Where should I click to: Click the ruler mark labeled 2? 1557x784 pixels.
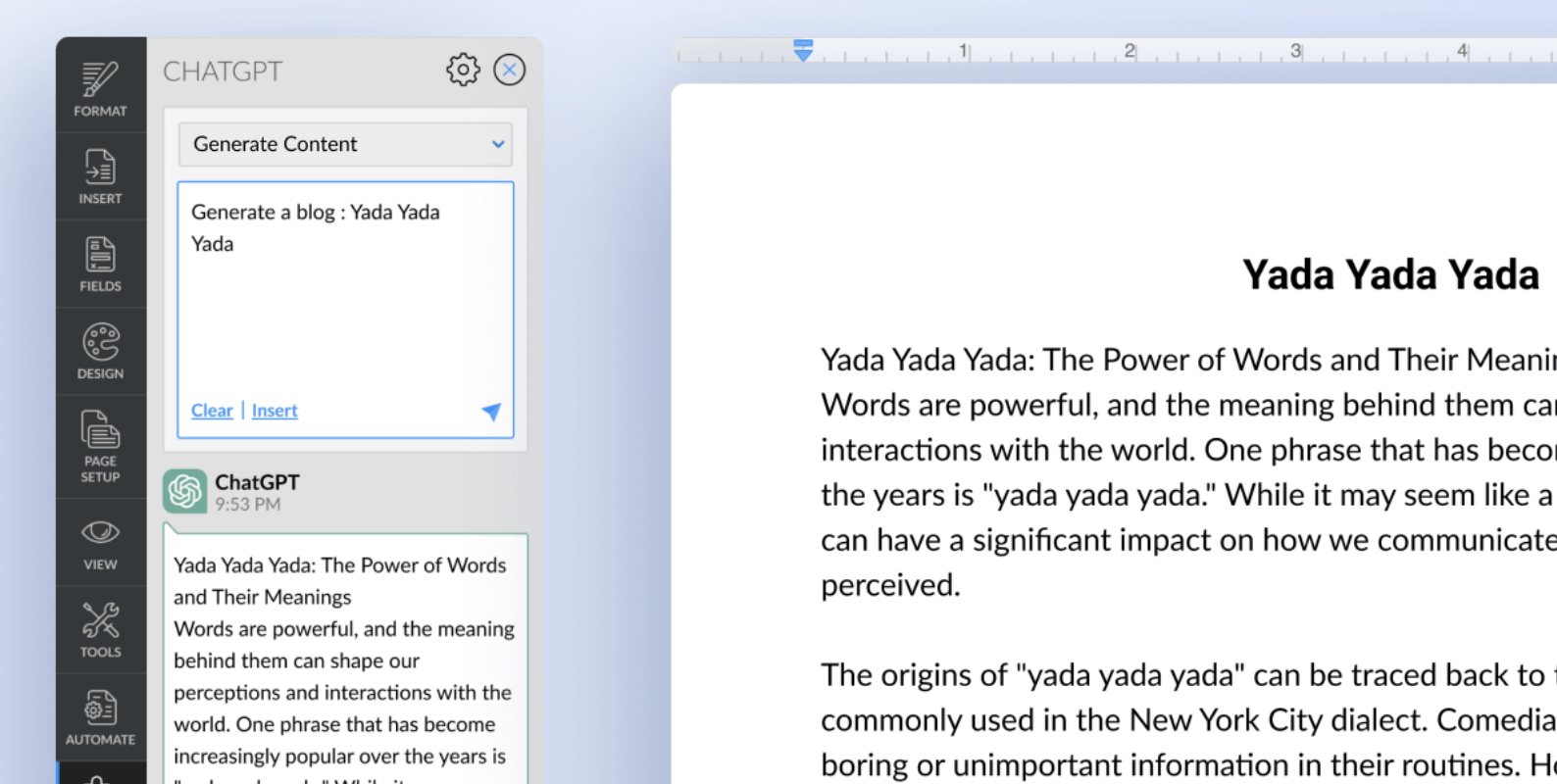[x=1130, y=50]
